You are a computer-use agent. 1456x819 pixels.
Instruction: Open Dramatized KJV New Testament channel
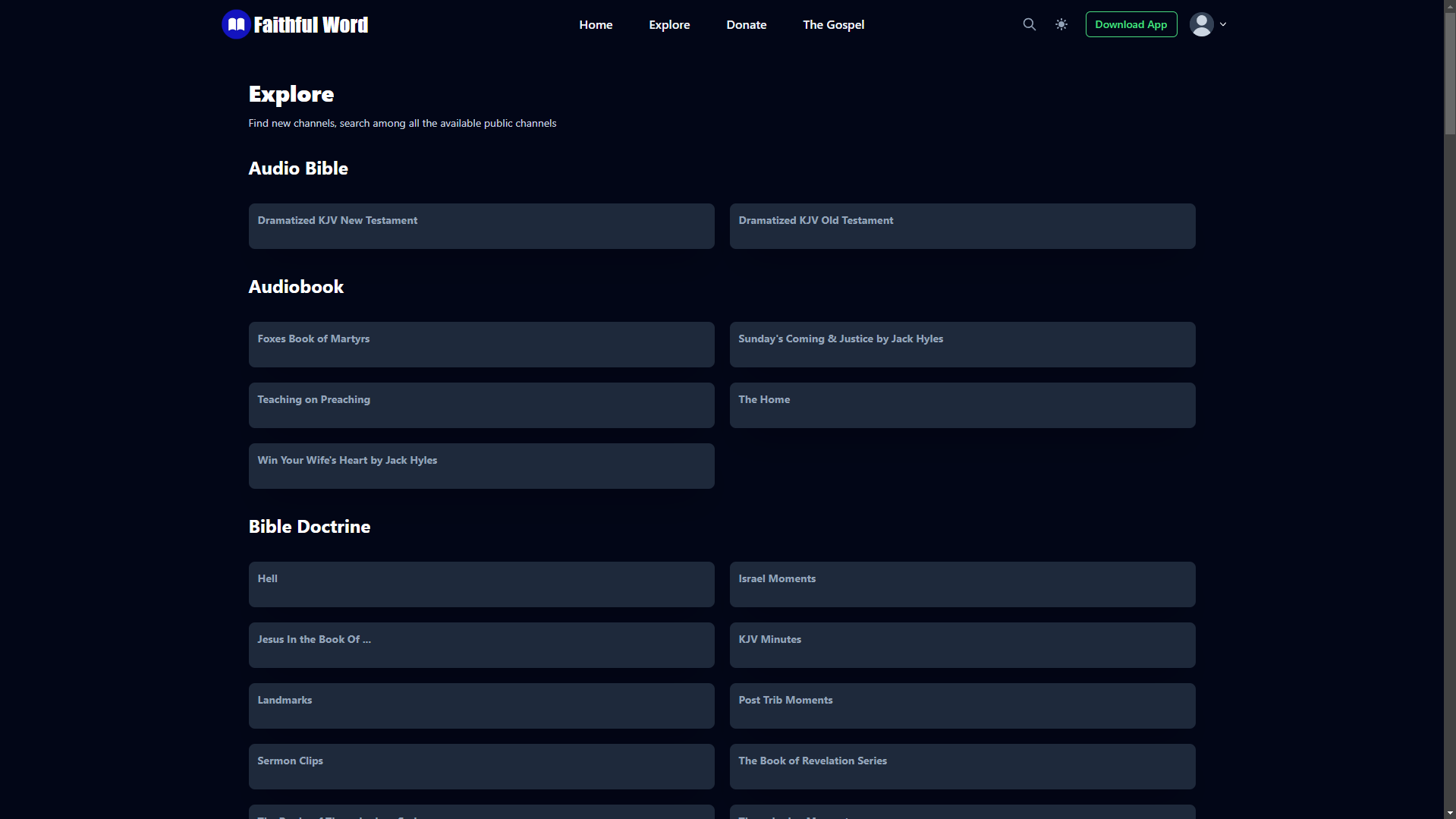pyautogui.click(x=481, y=226)
